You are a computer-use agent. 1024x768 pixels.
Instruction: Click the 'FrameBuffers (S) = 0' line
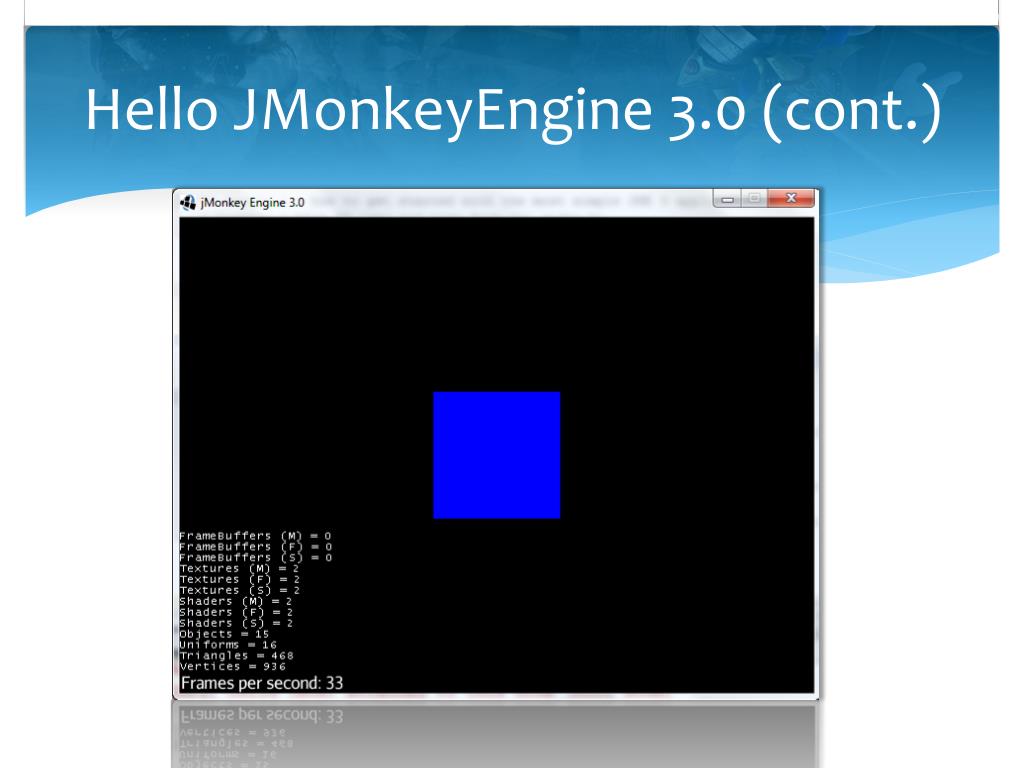click(x=256, y=558)
